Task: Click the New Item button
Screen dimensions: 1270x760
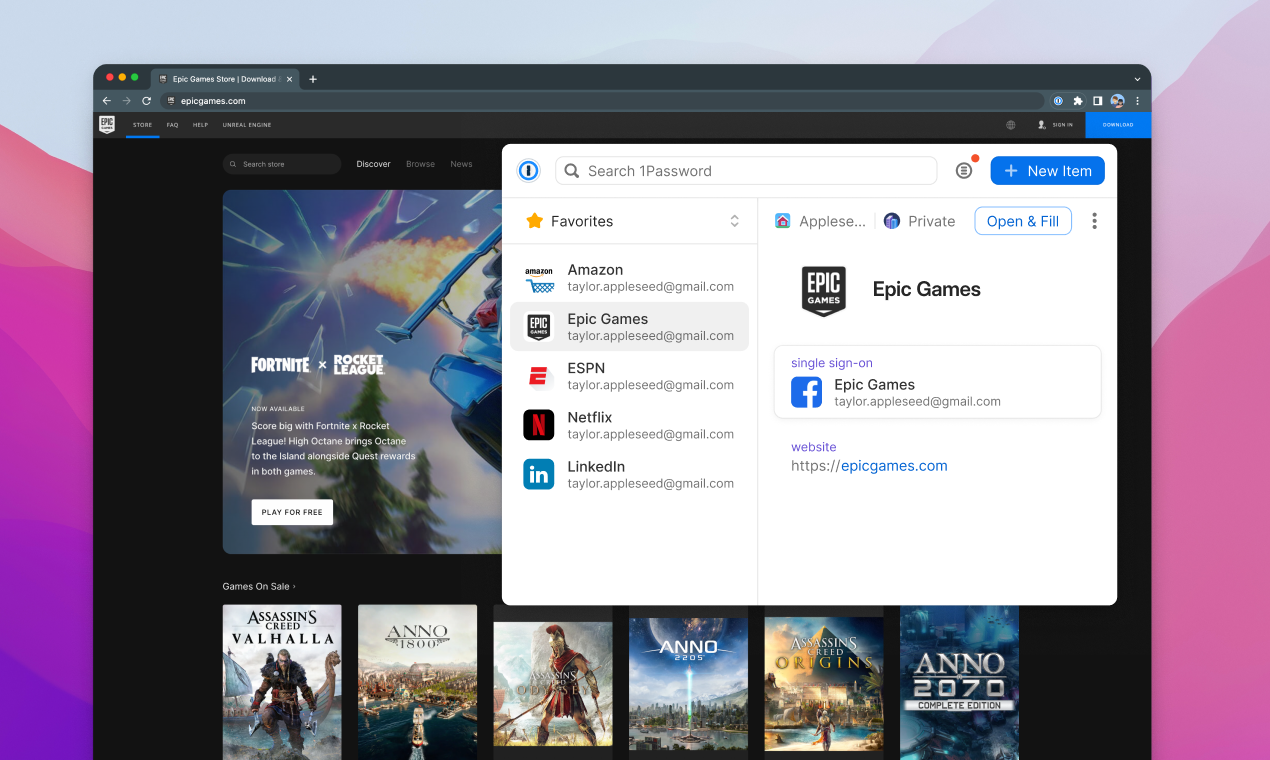Action: tap(1047, 171)
